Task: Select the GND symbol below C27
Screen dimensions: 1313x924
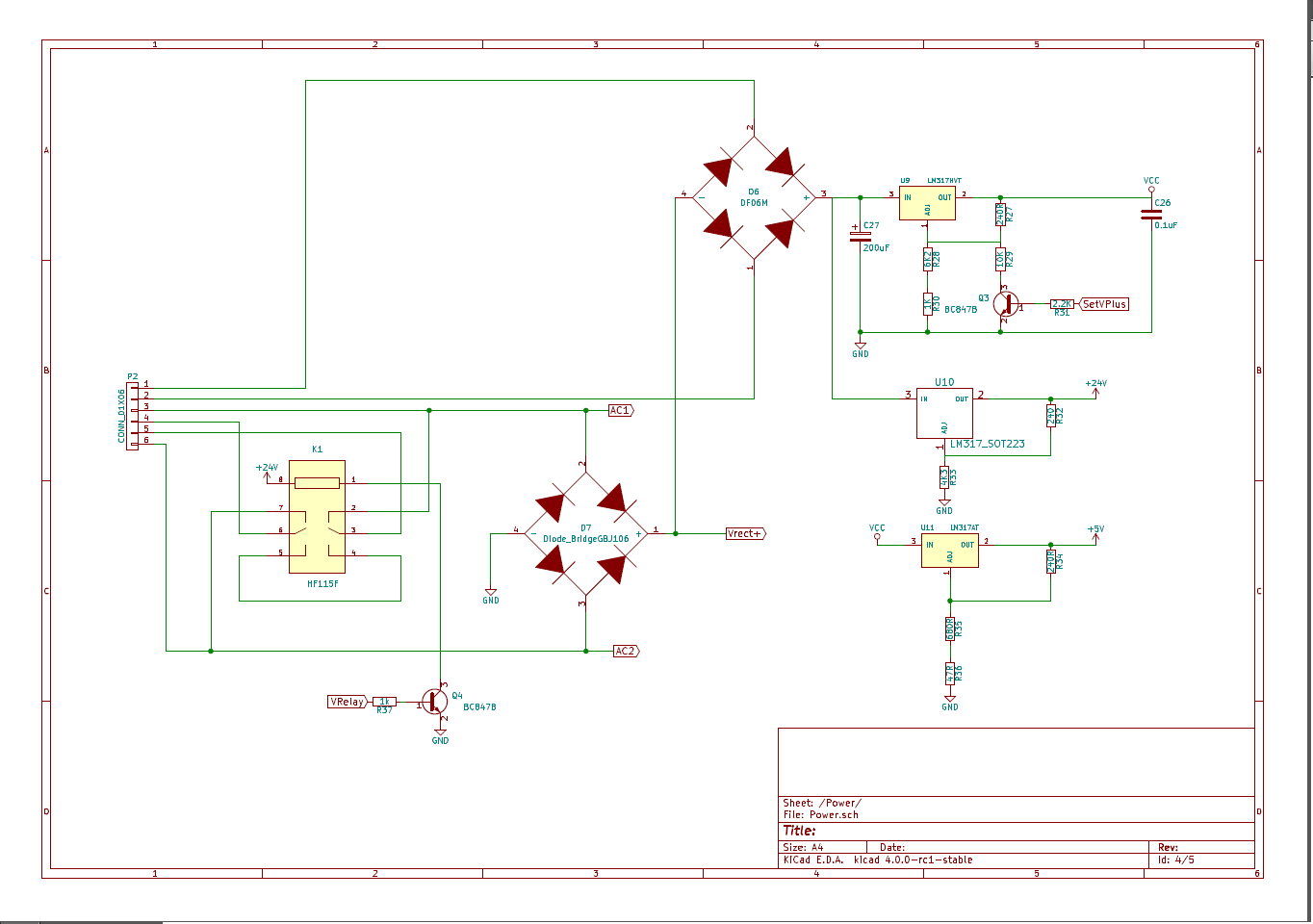Action: (x=861, y=348)
